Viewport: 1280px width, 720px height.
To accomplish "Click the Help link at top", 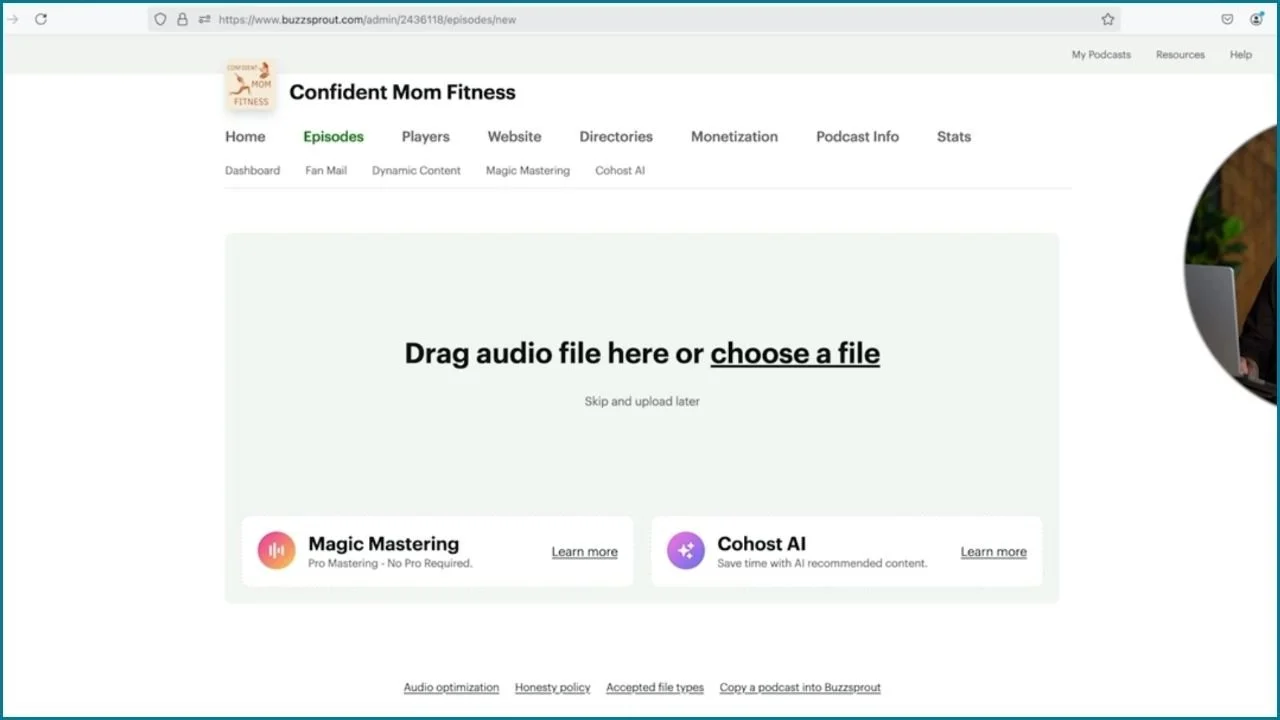I will pos(1241,55).
